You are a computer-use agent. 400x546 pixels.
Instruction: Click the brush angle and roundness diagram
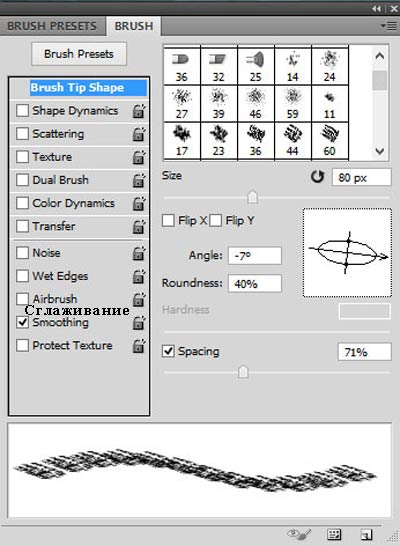(x=347, y=252)
